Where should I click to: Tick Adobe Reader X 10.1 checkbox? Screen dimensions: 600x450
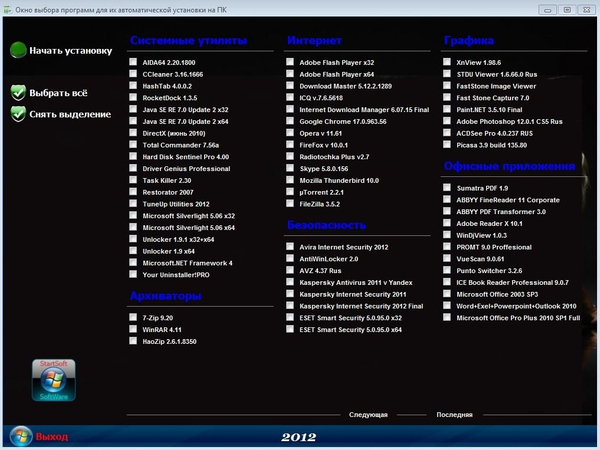[x=447, y=223]
